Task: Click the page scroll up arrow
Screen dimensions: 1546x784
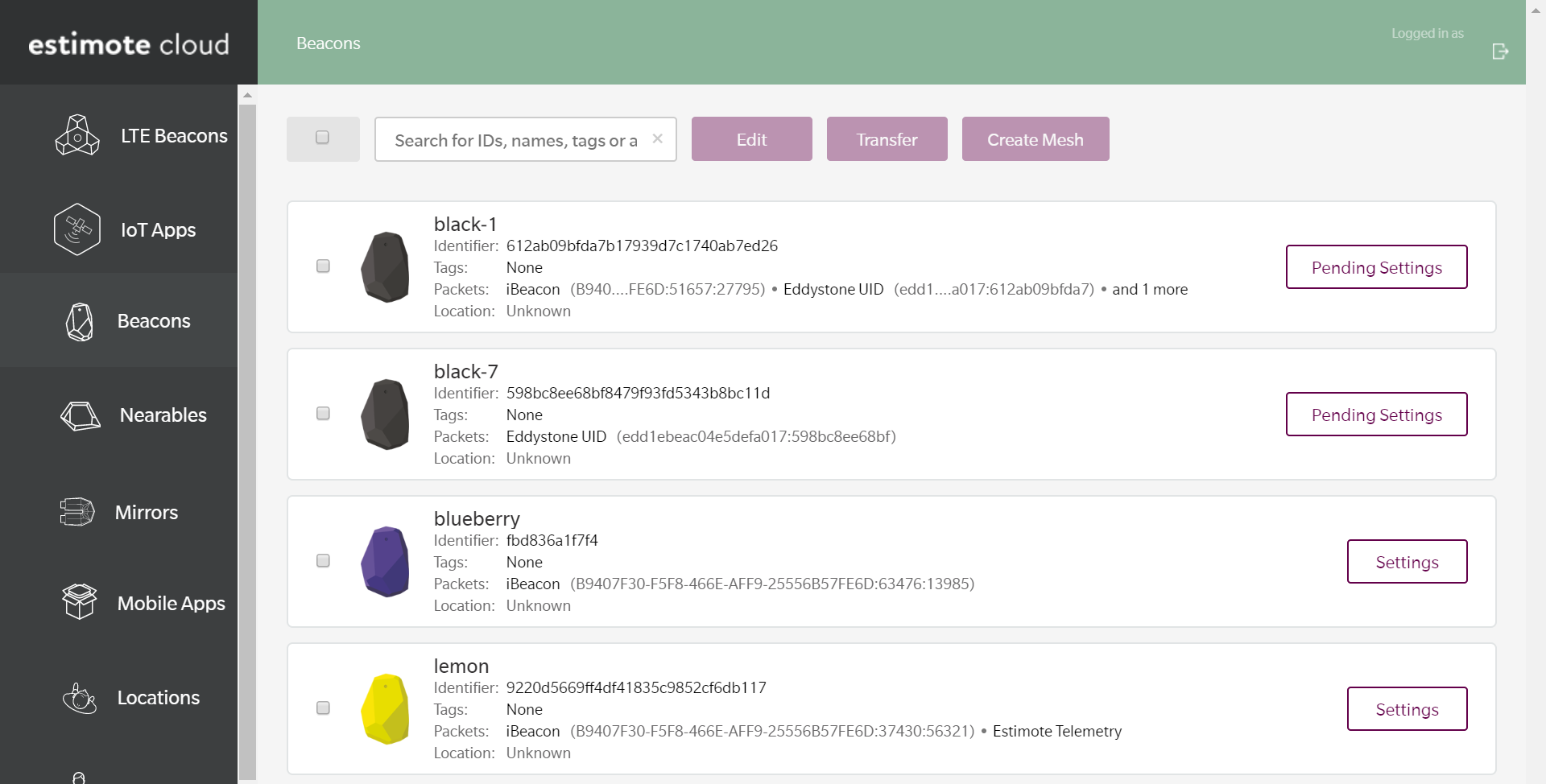Action: point(1536,10)
